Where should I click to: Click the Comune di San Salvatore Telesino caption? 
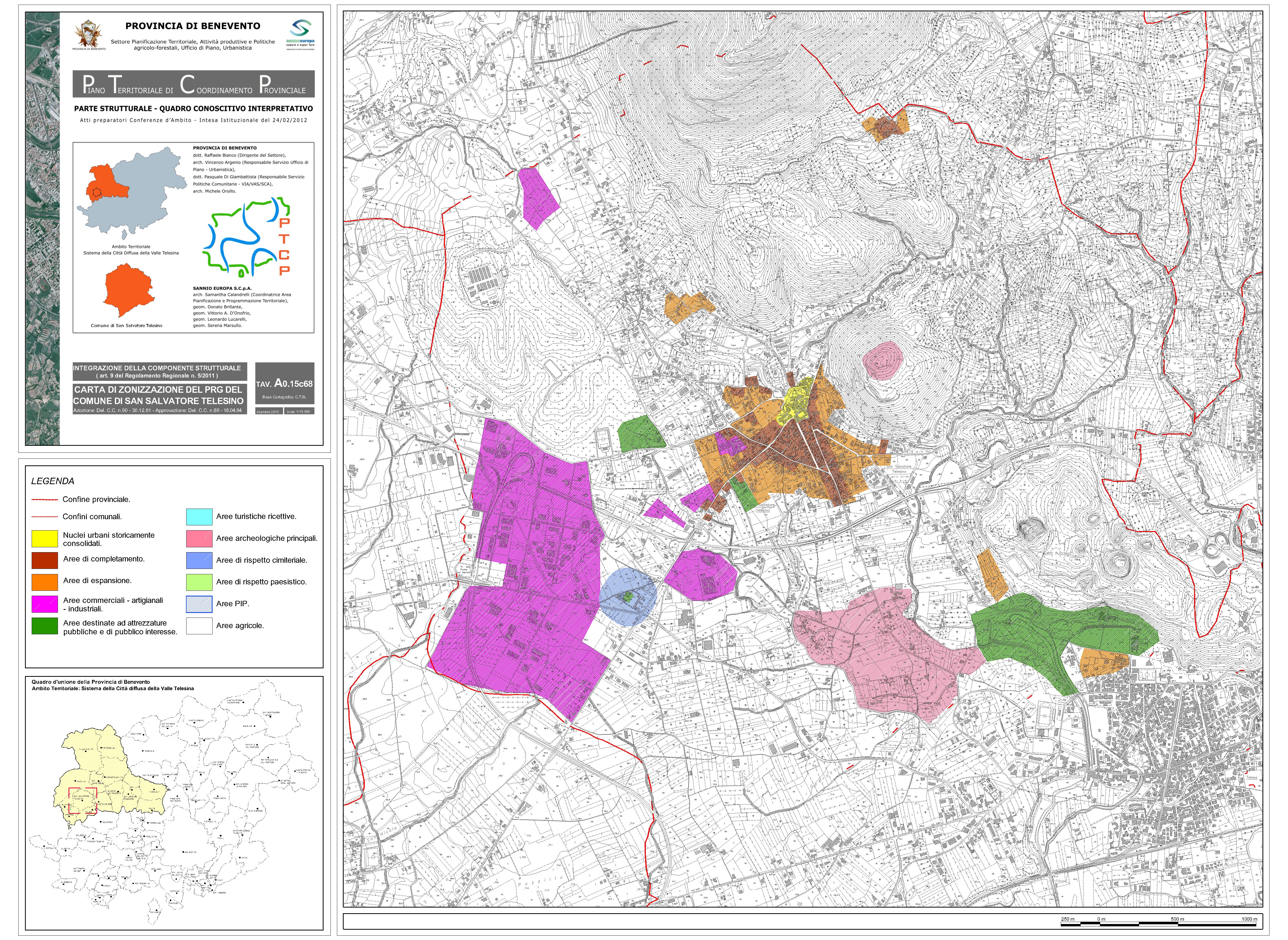(x=126, y=326)
